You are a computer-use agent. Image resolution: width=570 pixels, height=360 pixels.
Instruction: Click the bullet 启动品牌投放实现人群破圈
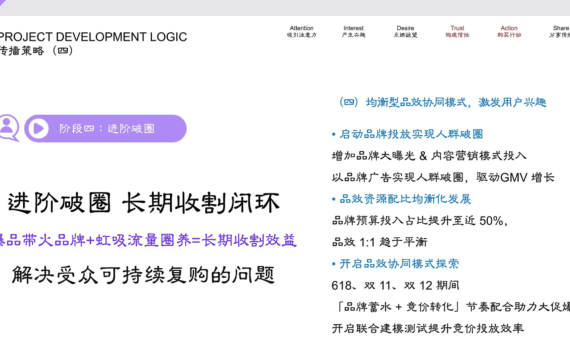407,134
